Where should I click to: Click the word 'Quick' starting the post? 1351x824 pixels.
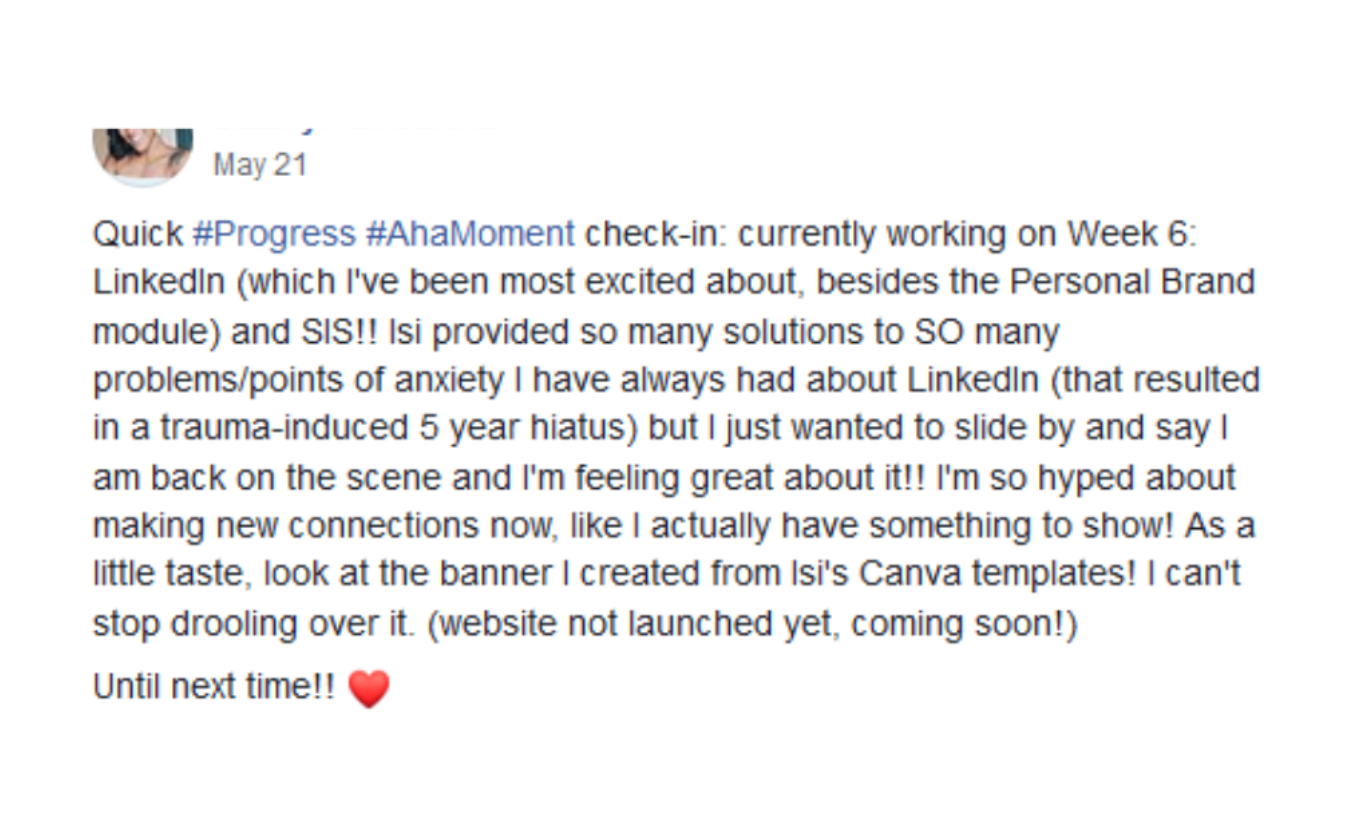point(138,234)
